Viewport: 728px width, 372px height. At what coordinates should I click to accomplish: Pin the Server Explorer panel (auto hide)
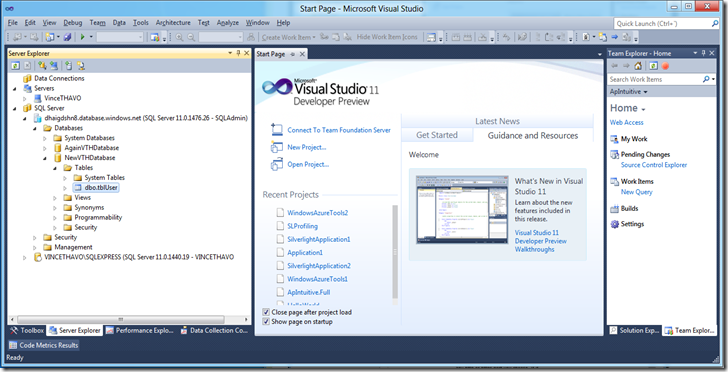[238, 53]
